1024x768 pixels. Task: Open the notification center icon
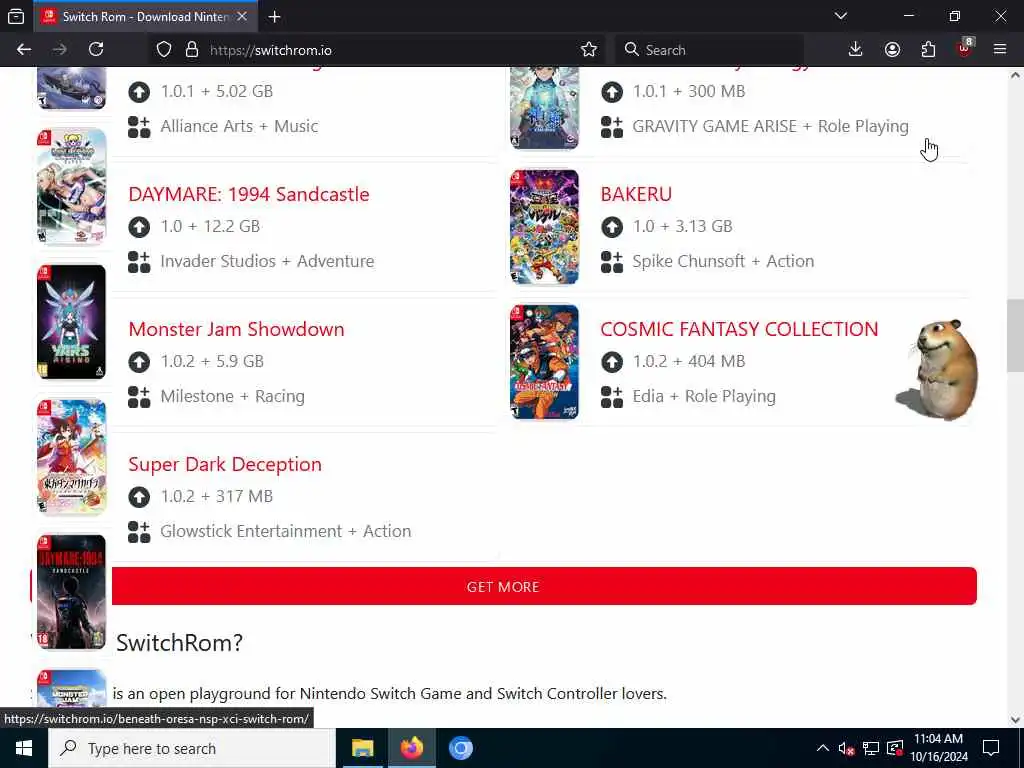click(x=991, y=748)
